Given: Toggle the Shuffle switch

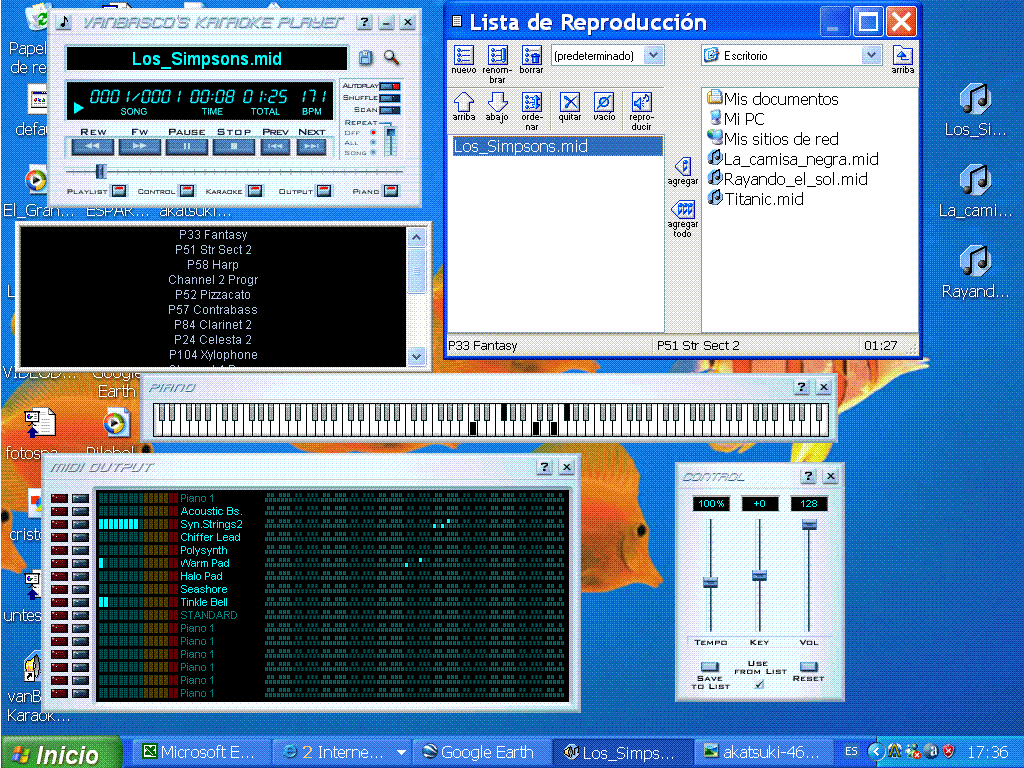Looking at the screenshot, I should coord(390,98).
